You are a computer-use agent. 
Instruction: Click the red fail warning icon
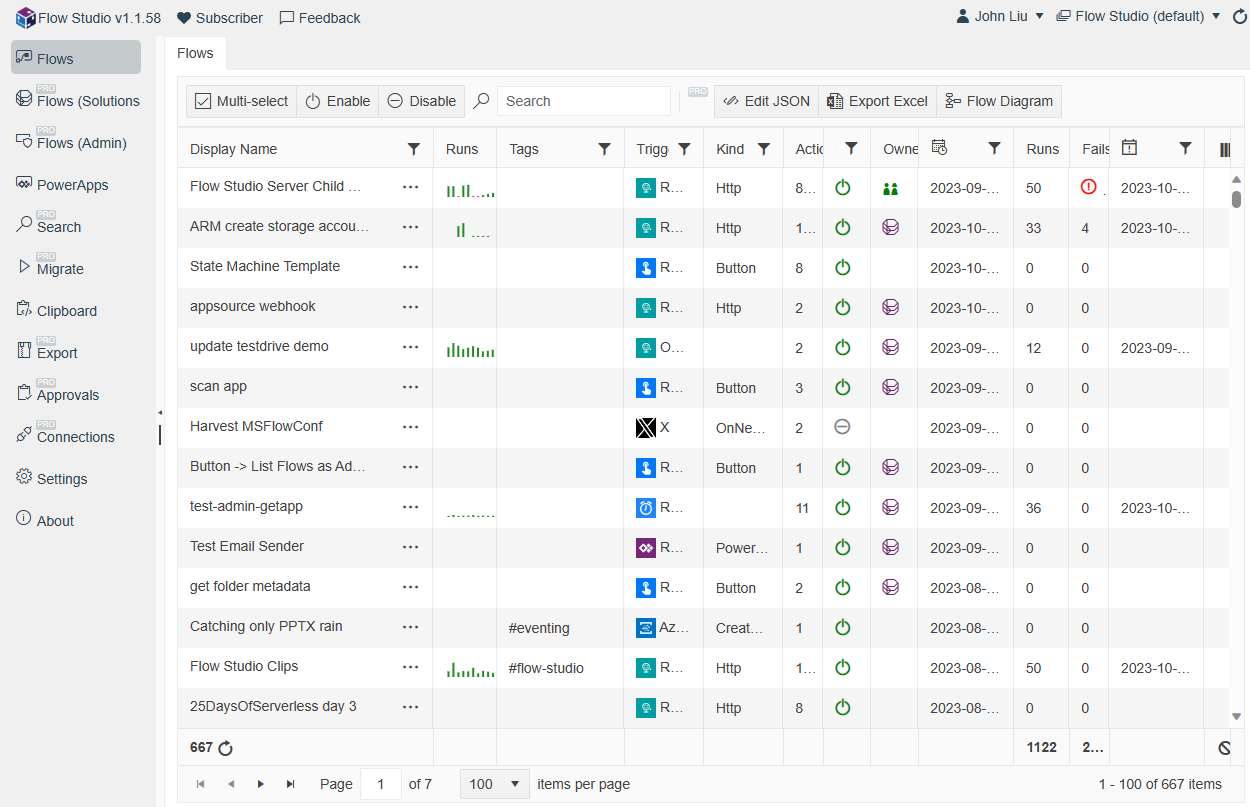click(x=1089, y=186)
